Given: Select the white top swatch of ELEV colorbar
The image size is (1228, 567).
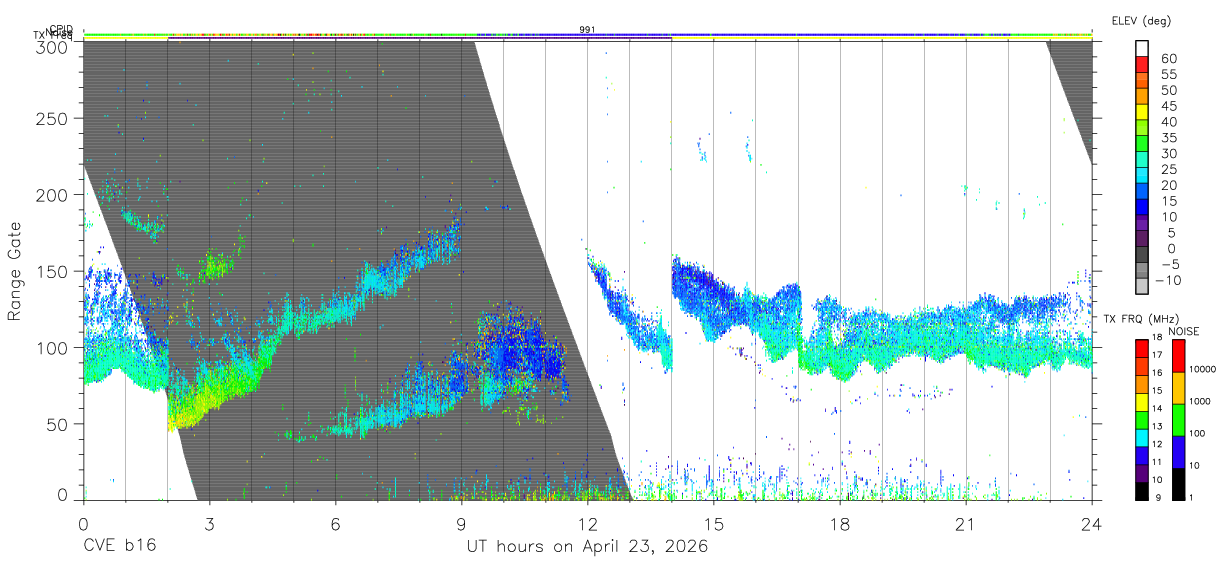Looking at the screenshot, I should pos(1142,49).
